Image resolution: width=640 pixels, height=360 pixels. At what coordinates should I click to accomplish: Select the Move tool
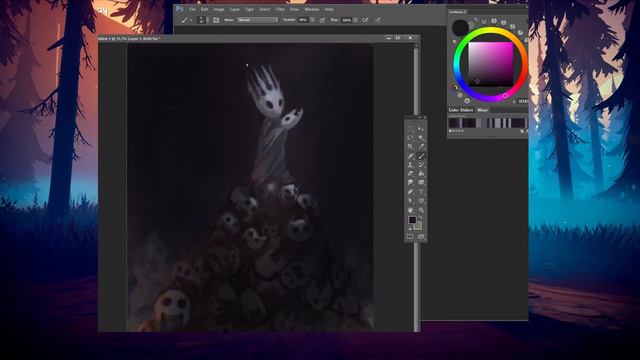coord(421,129)
